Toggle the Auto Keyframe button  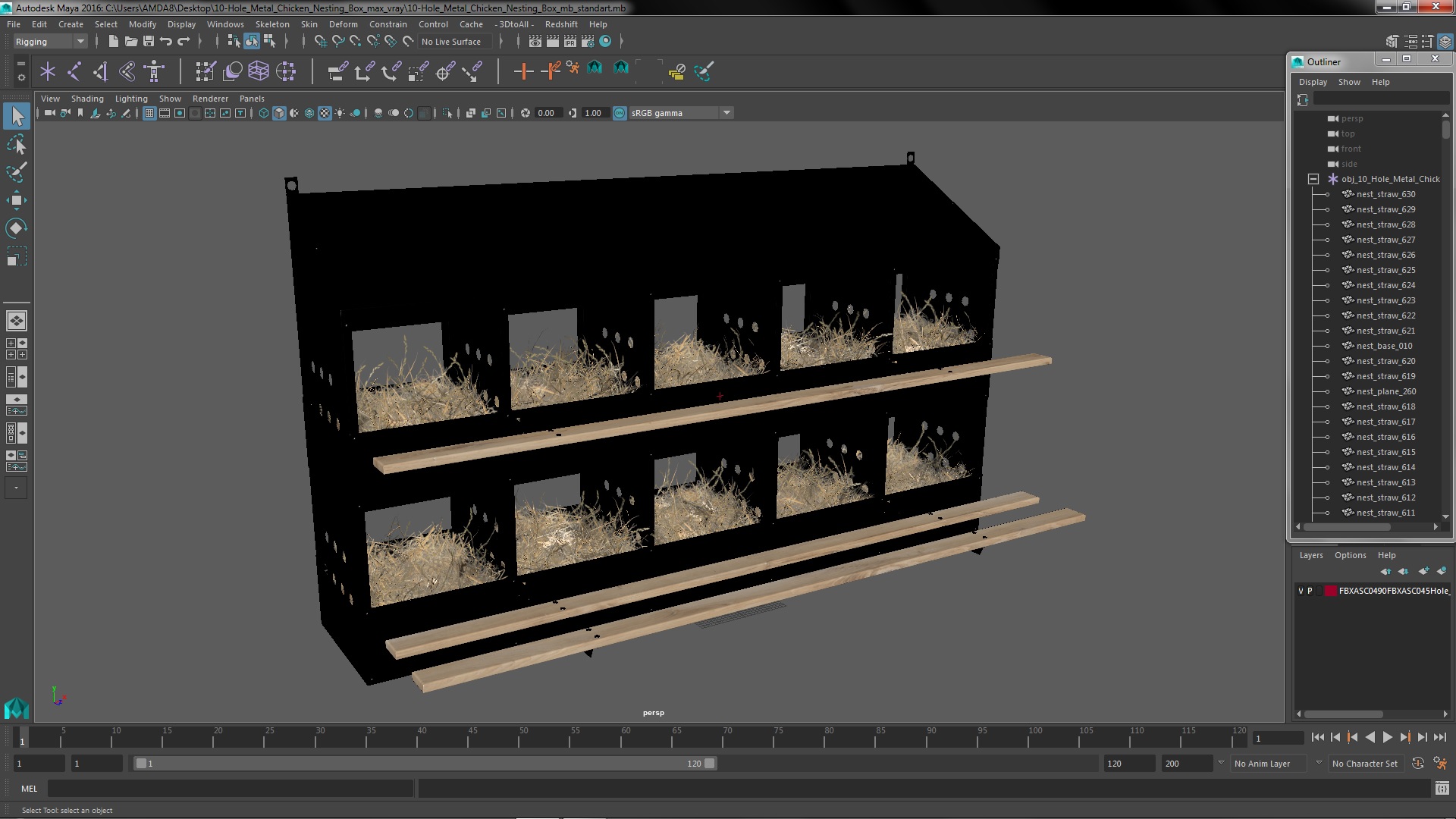pyautogui.click(x=1417, y=764)
